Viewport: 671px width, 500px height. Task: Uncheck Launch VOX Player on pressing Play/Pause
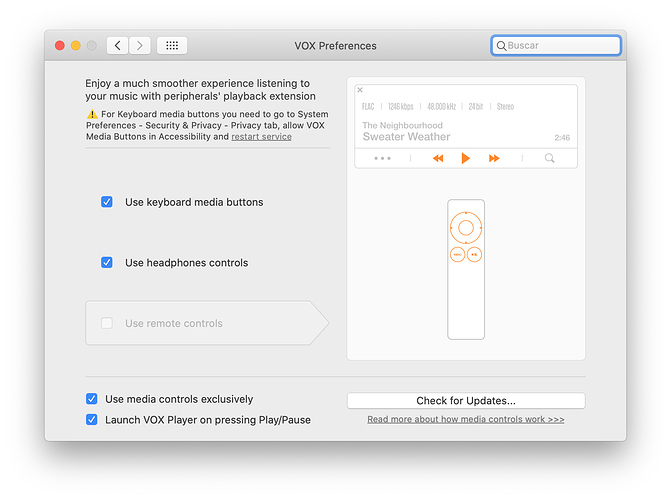click(x=92, y=420)
